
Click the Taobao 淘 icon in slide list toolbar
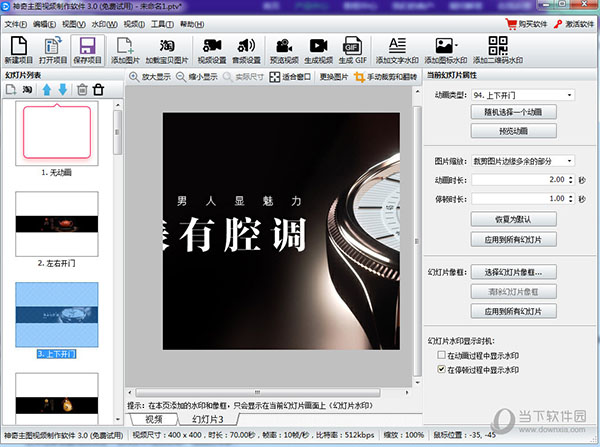coord(27,90)
